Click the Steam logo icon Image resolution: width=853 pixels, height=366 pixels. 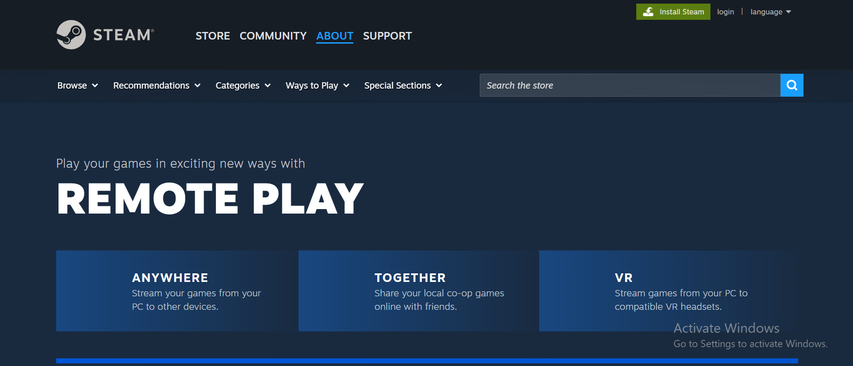pos(71,35)
